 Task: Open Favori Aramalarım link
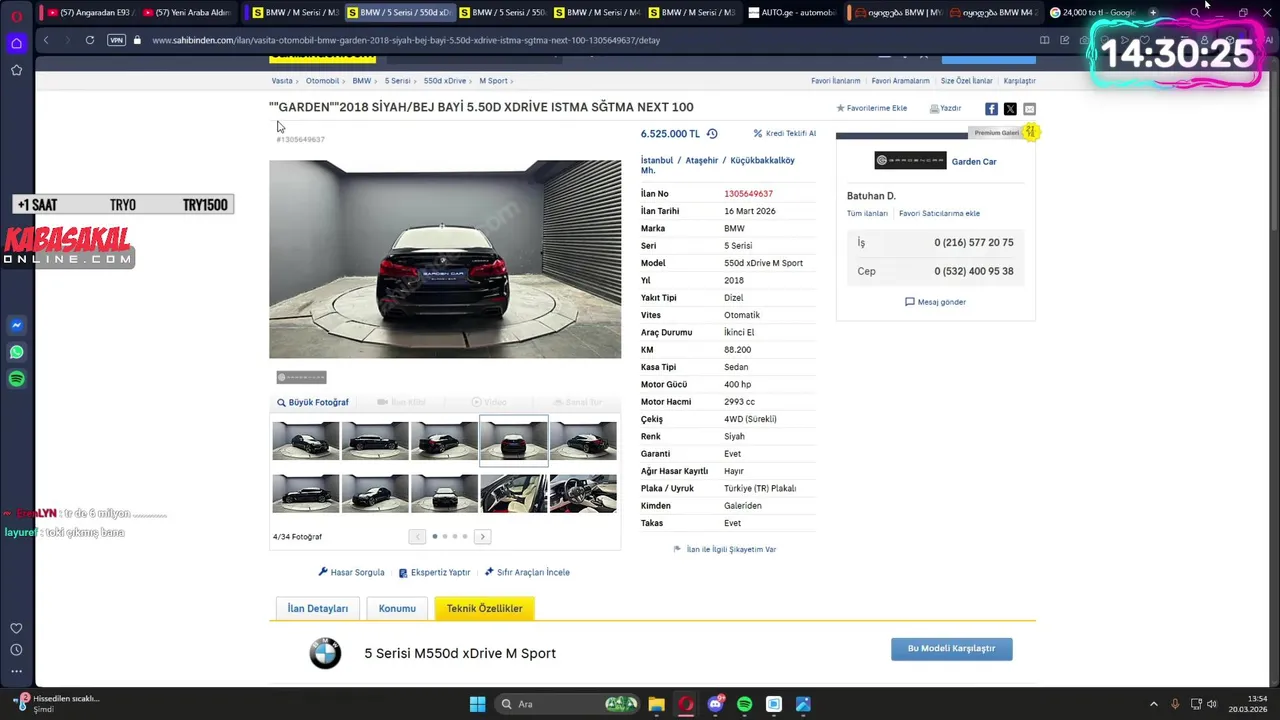point(900,81)
